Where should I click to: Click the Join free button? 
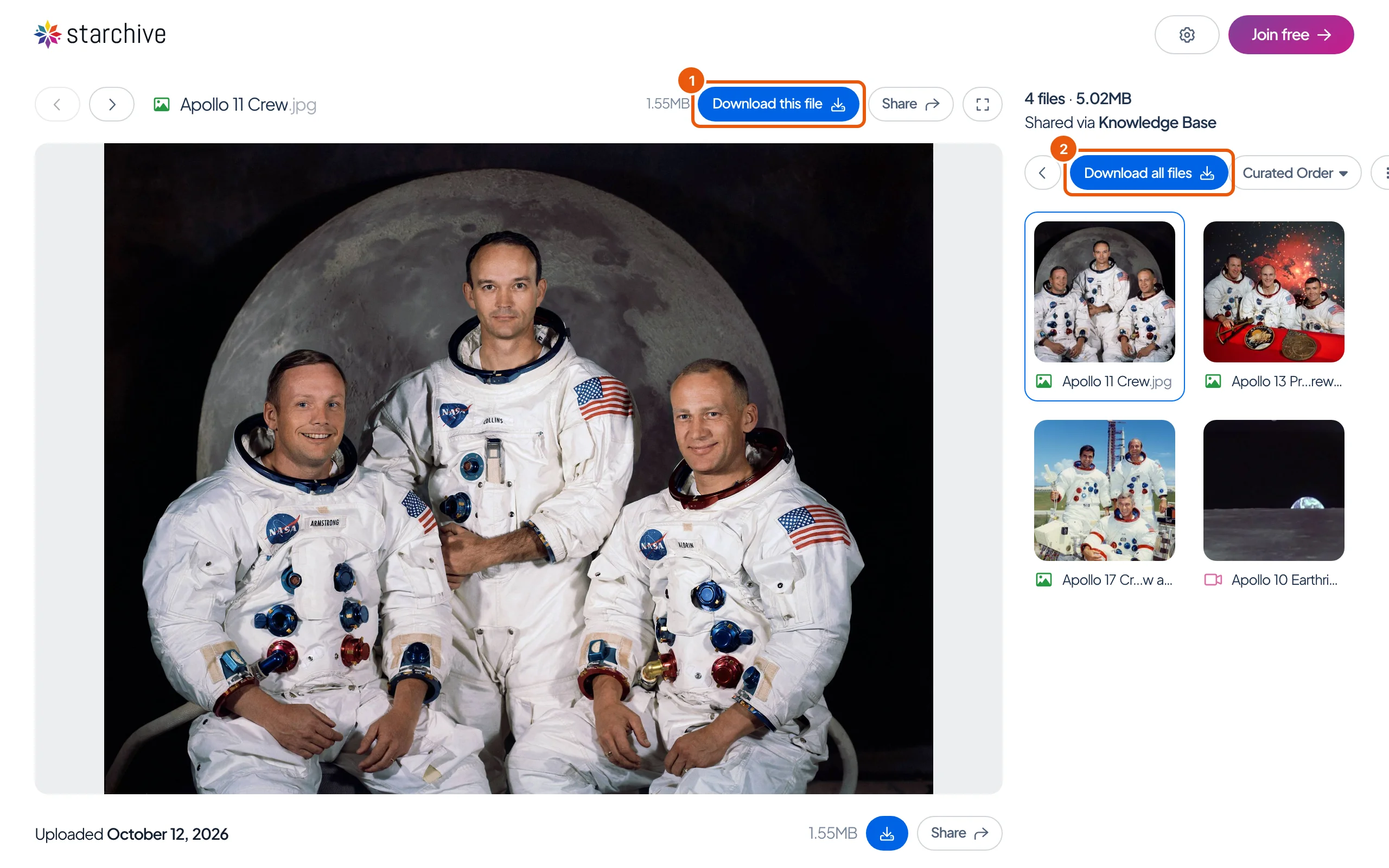[1290, 34]
